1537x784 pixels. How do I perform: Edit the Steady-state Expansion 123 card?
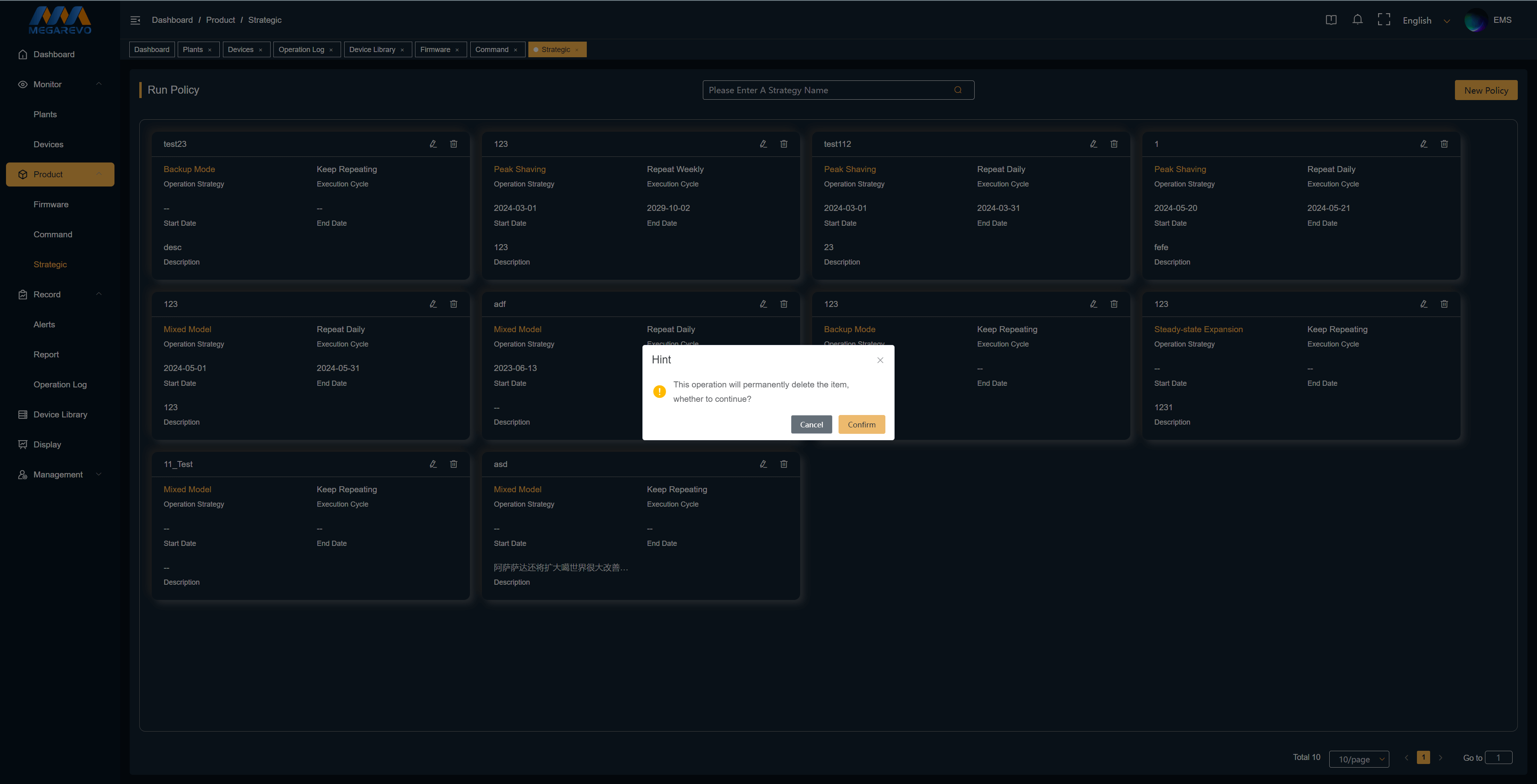(1423, 304)
